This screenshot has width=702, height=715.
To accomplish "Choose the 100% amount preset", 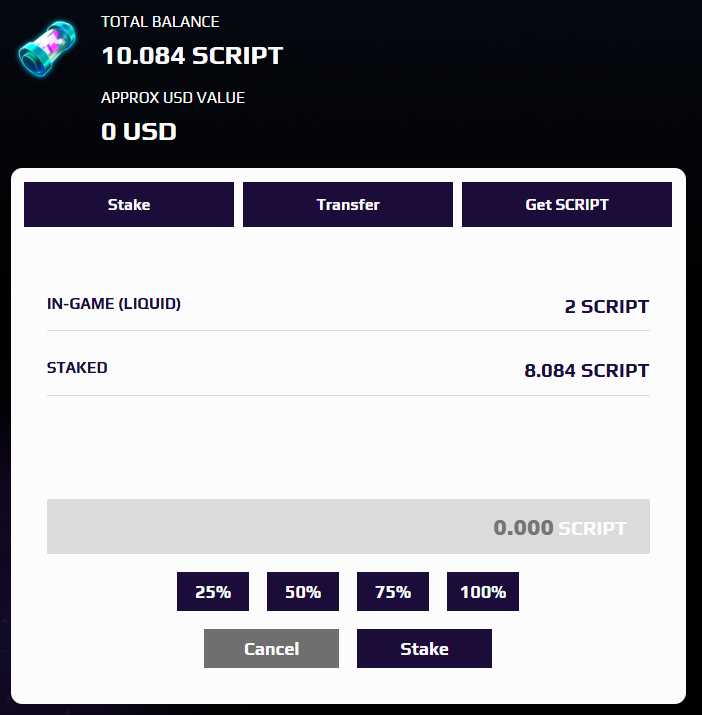I will tap(483, 591).
